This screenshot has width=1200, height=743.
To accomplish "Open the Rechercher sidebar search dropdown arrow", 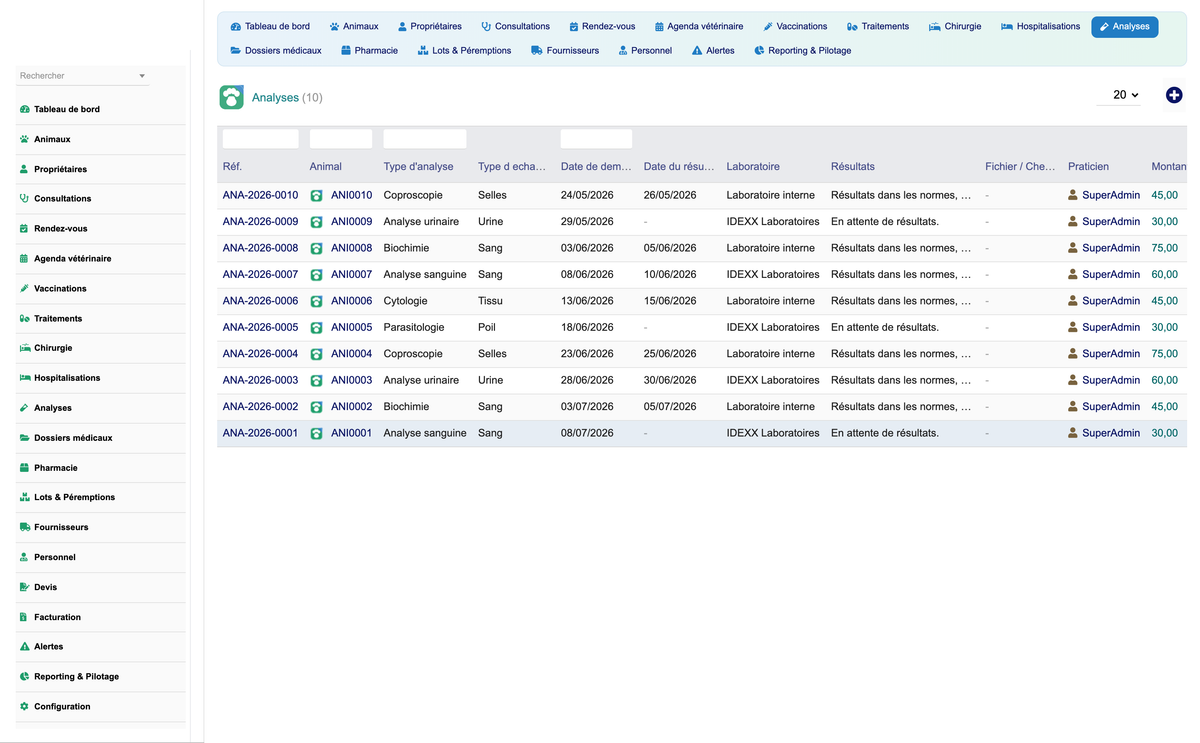I will coord(142,76).
